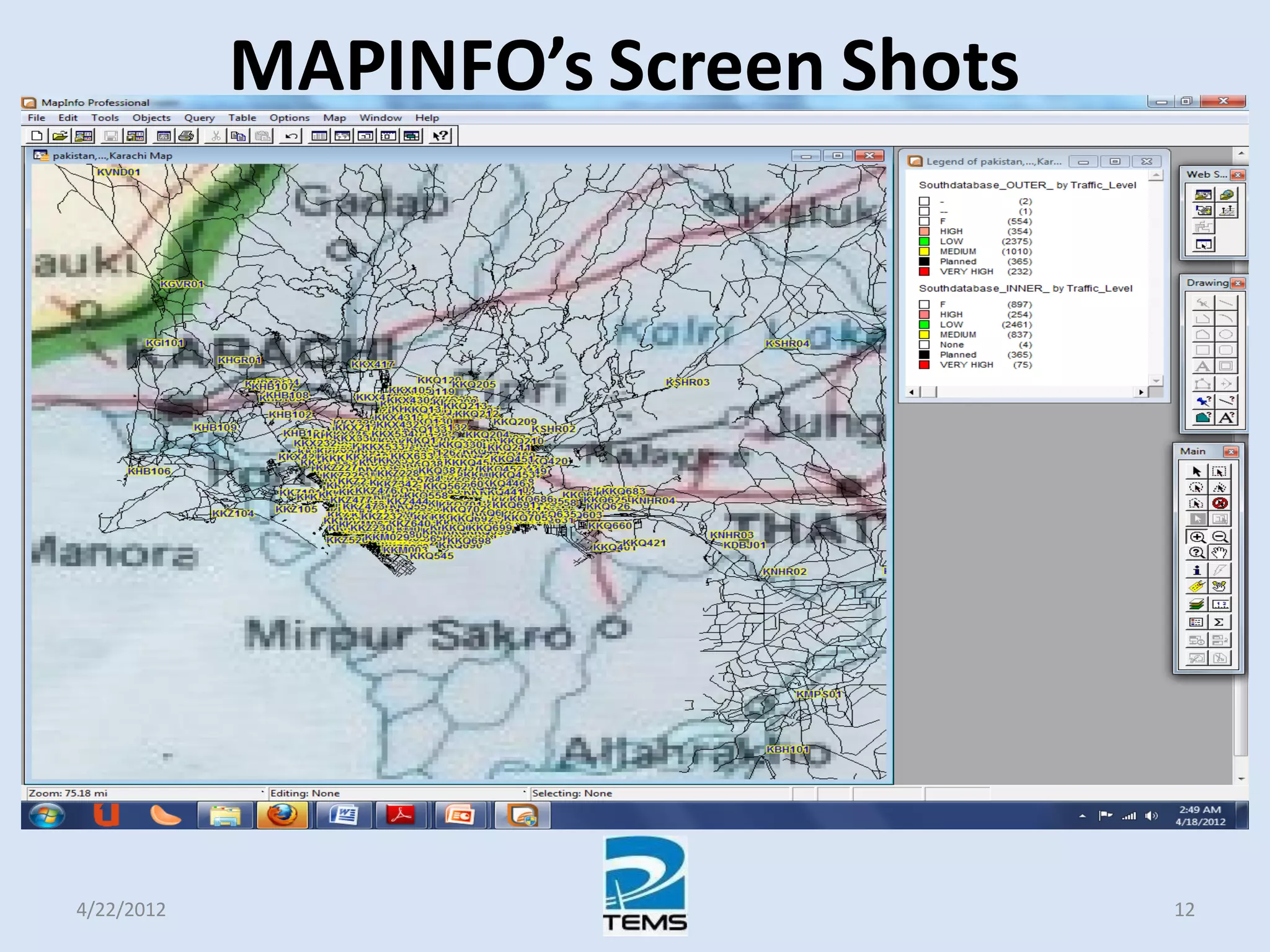Open the File menu
Viewport: 1270px width, 952px height.
coord(37,118)
